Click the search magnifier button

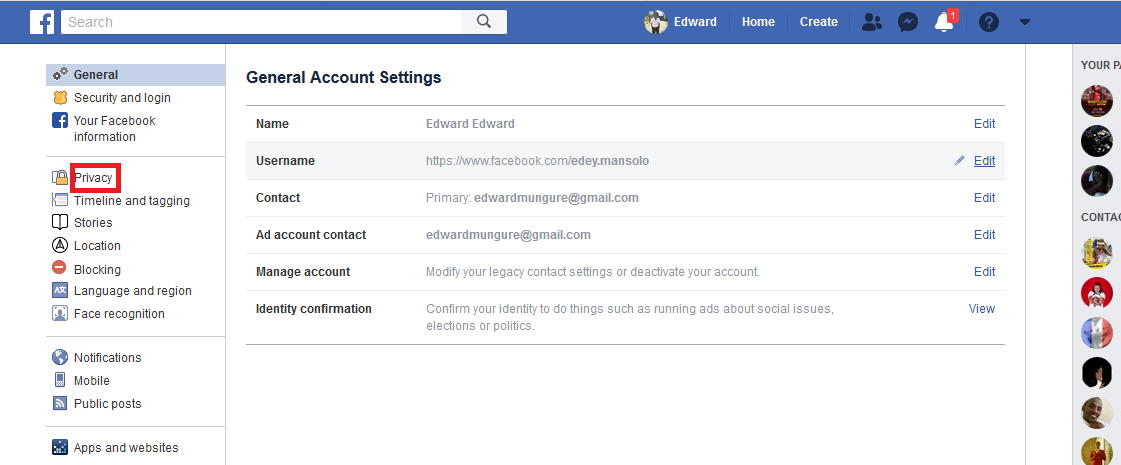tap(484, 21)
